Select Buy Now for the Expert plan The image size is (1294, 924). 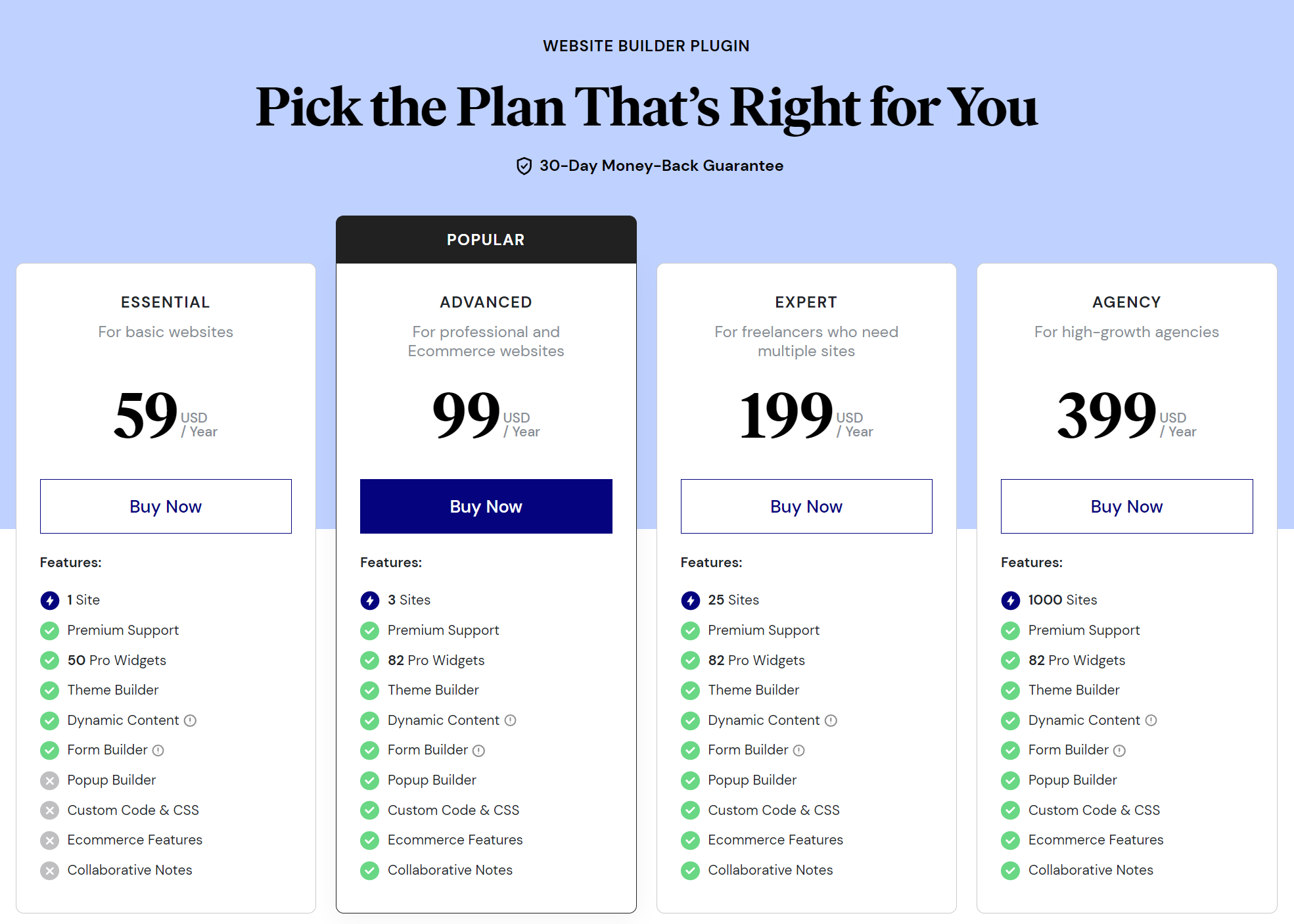[x=806, y=506]
